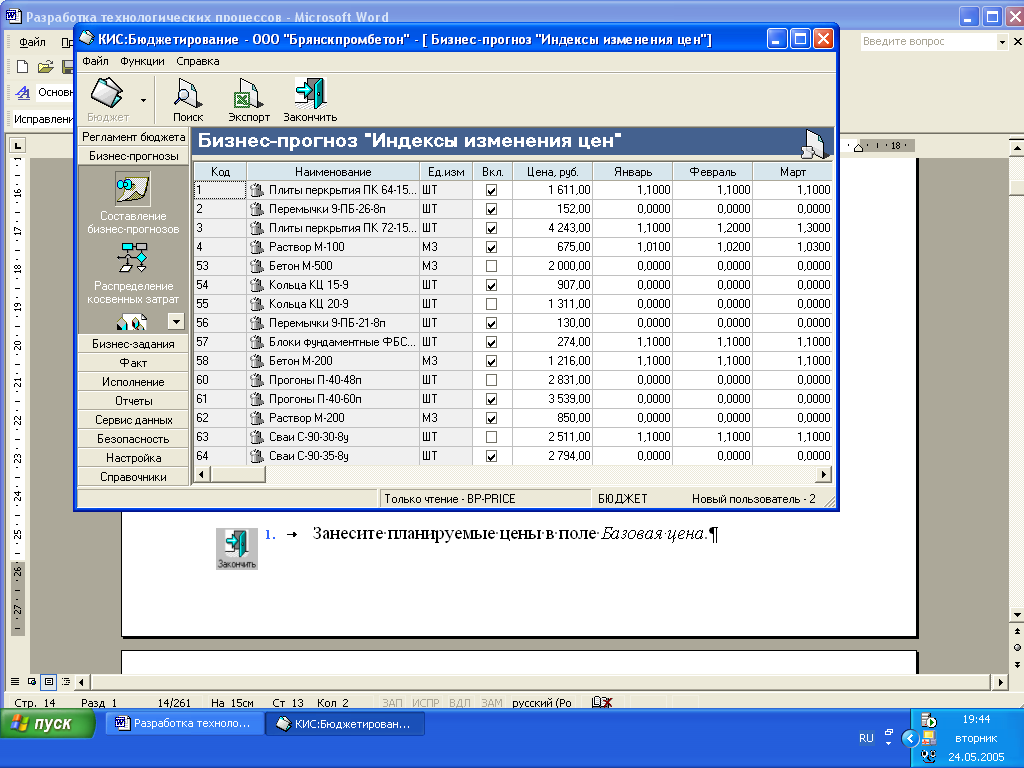Open Безопасность sidebar button
Viewport: 1024px width, 768px height.
(133, 439)
